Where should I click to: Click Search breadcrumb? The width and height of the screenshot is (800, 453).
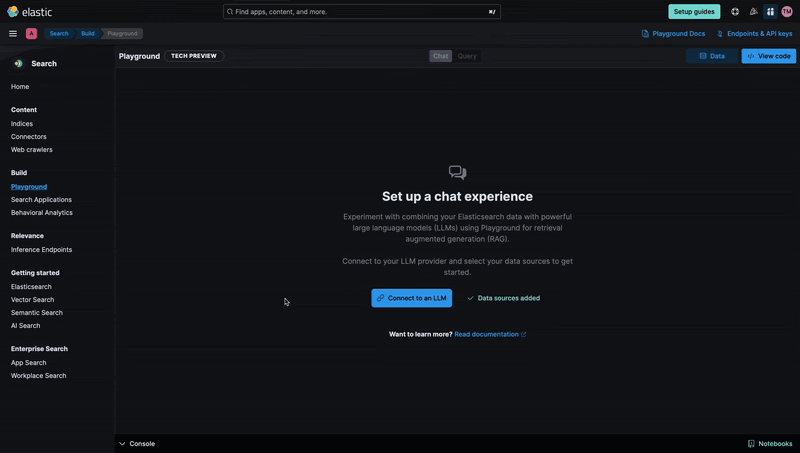pyautogui.click(x=59, y=34)
